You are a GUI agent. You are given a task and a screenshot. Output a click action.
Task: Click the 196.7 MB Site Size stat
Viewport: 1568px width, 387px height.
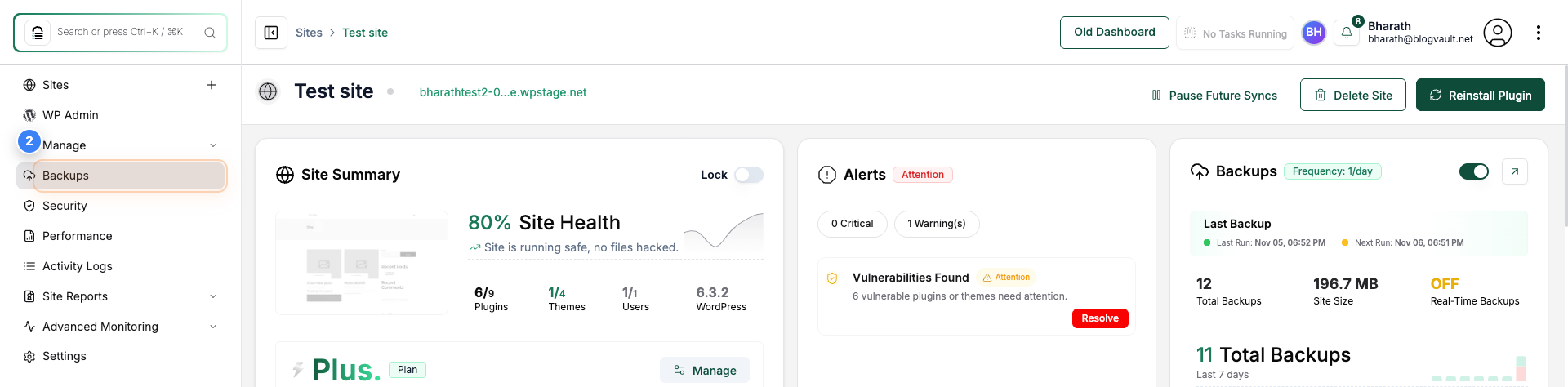tap(1345, 291)
